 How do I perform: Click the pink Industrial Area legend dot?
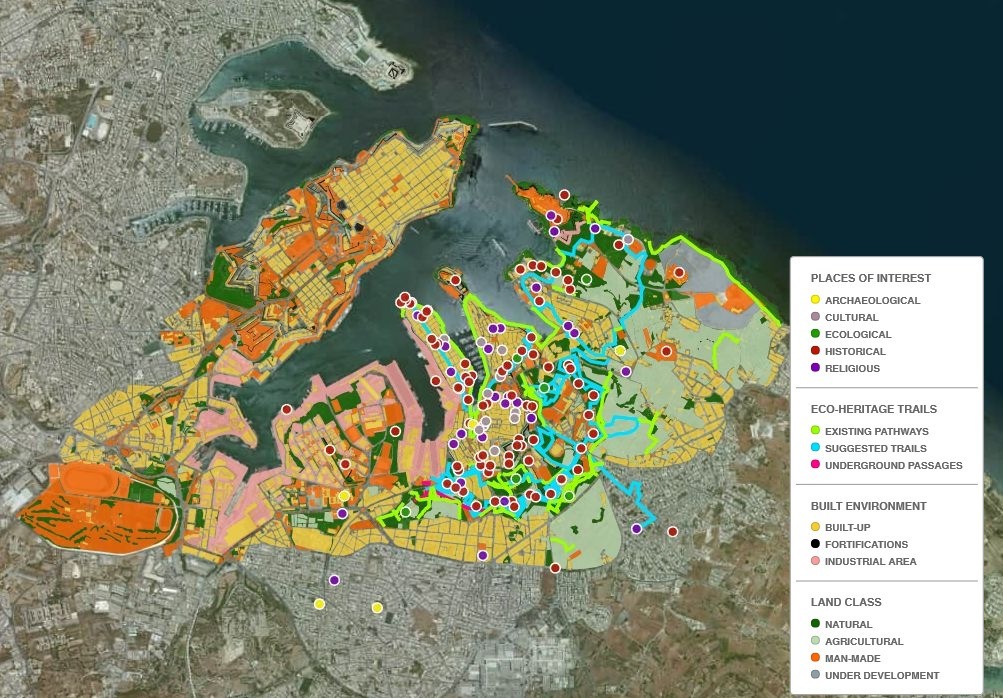pyautogui.click(x=815, y=561)
